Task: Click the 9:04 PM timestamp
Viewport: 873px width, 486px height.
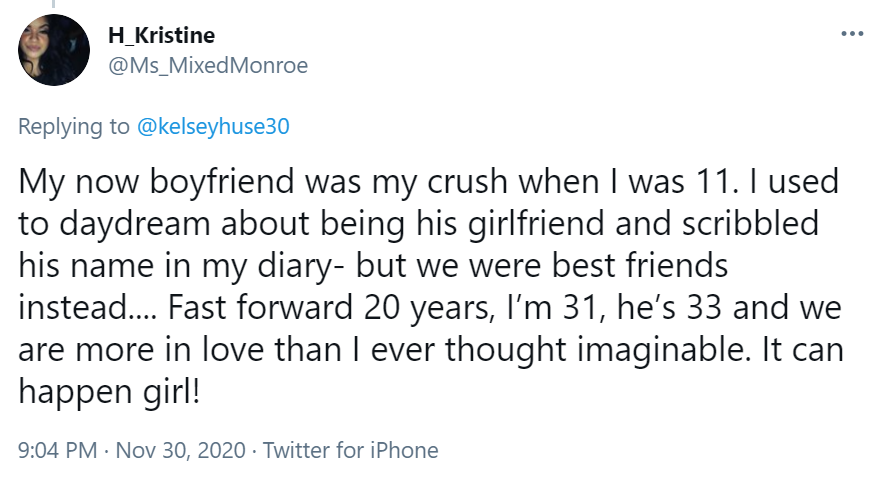Action: click(x=57, y=450)
